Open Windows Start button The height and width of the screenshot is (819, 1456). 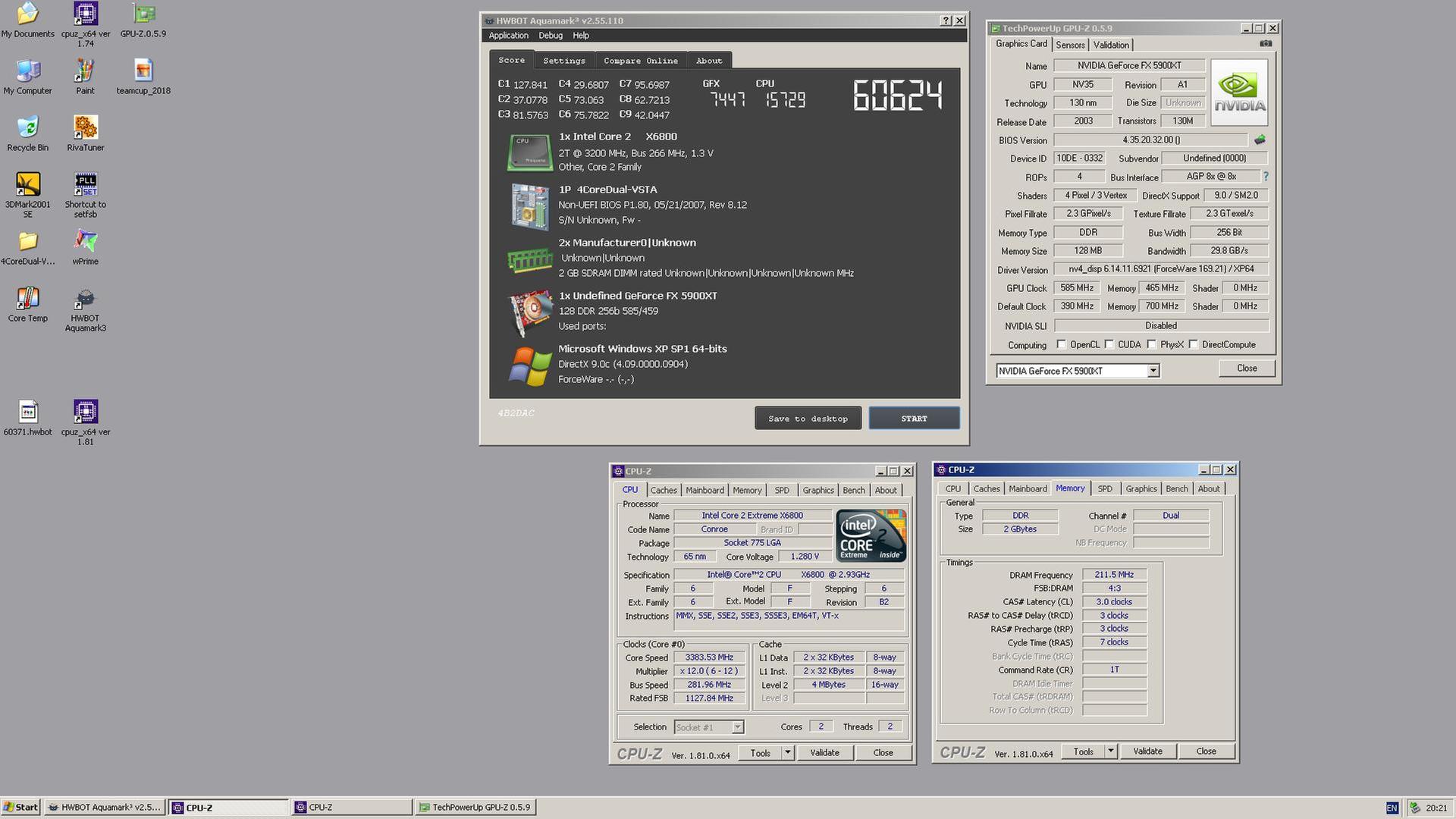(x=20, y=808)
